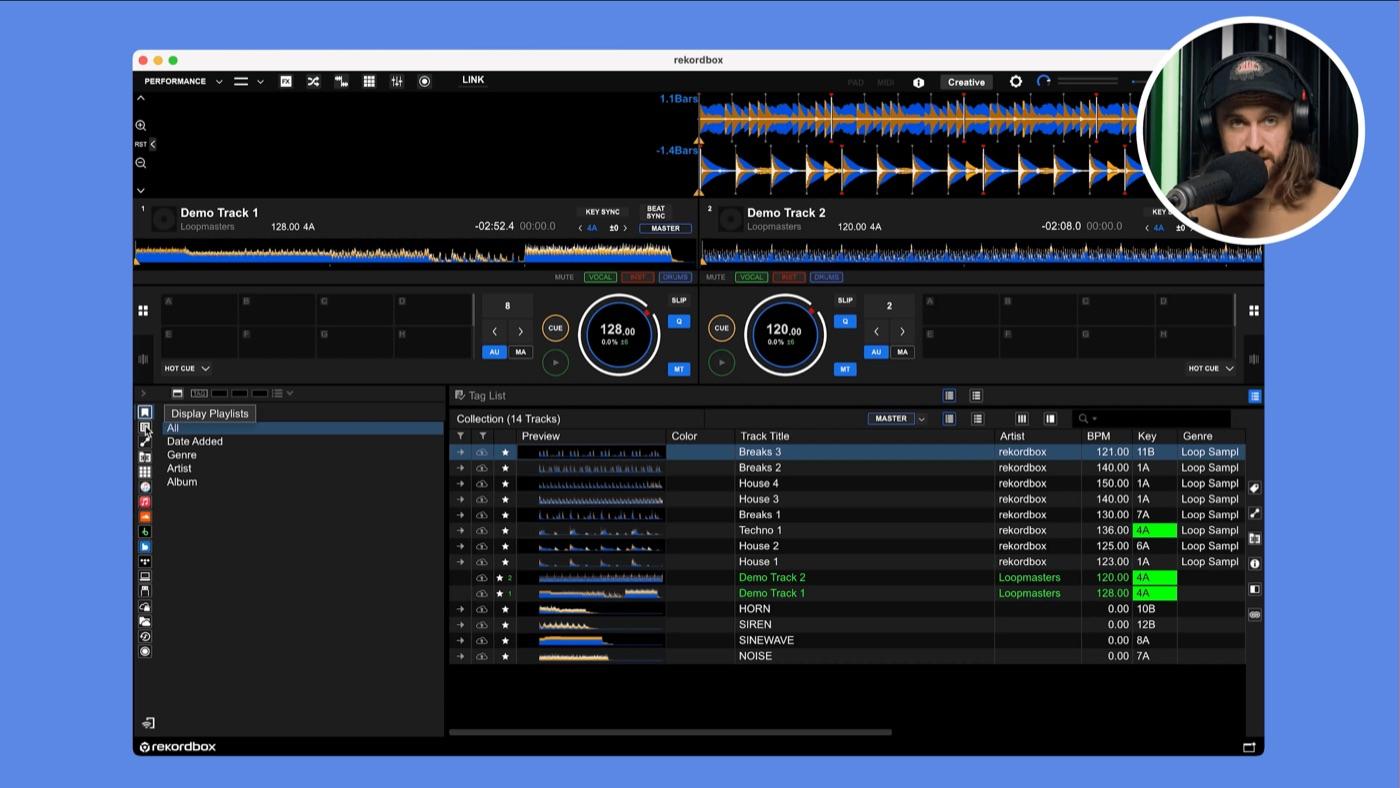Open the Tidal sidebar icon
1400x788 pixels.
pos(145,562)
